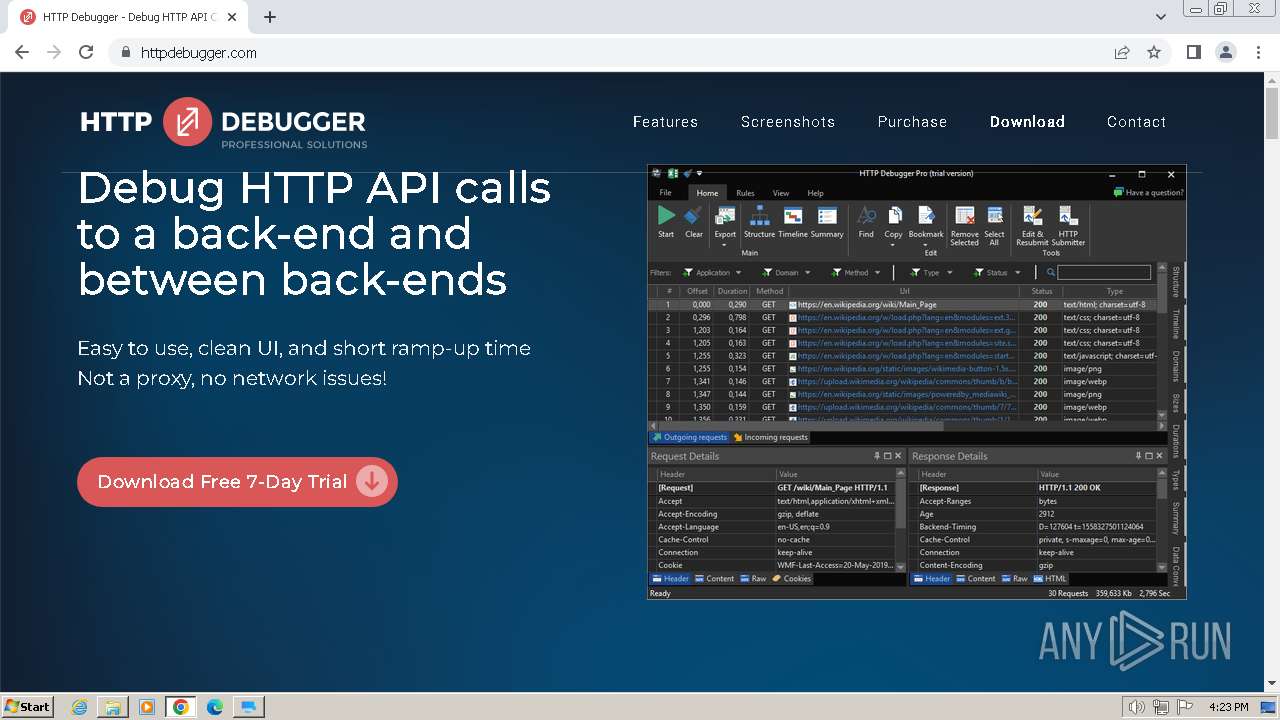Click the HTTP Debugger Pro screenshot image
This screenshot has height=720, width=1280.
[x=917, y=382]
